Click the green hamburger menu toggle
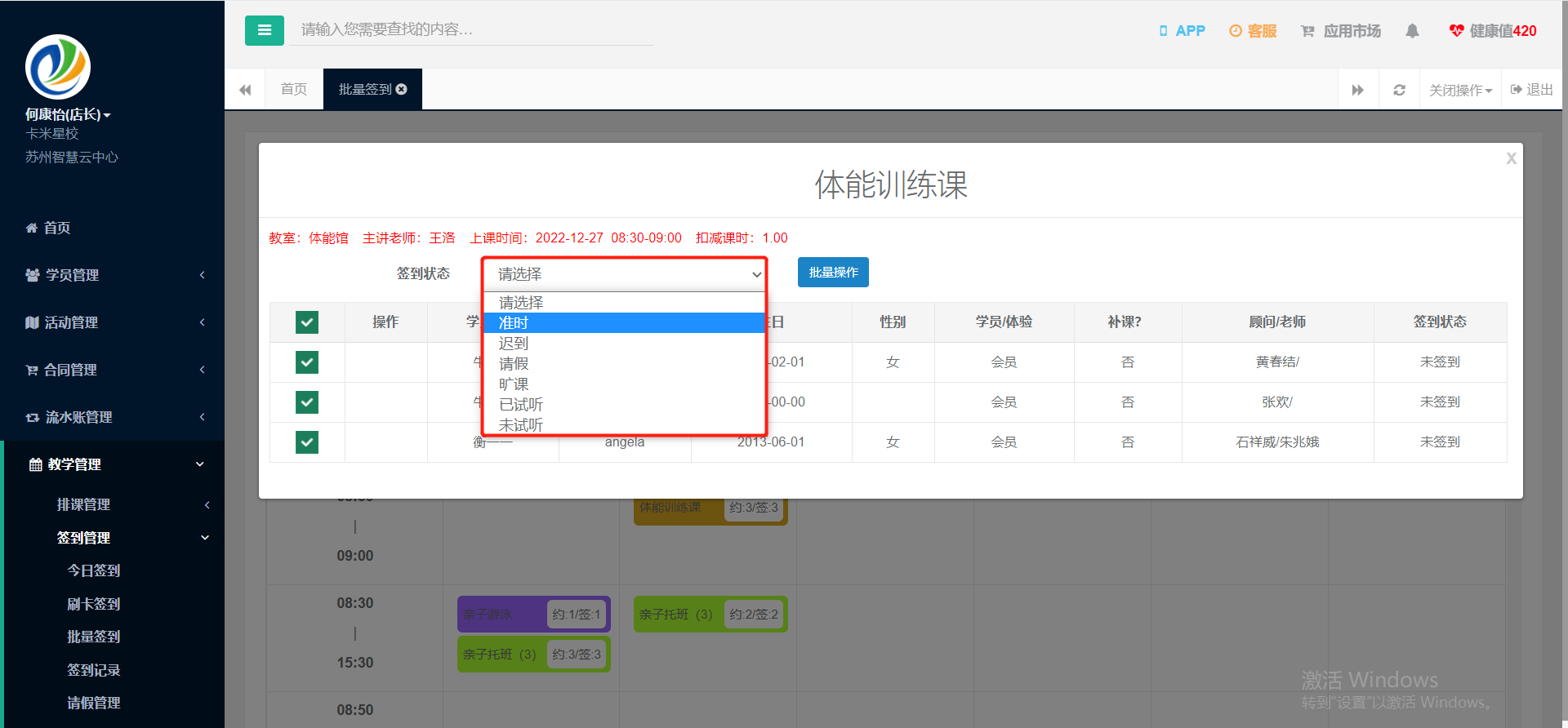 [264, 30]
